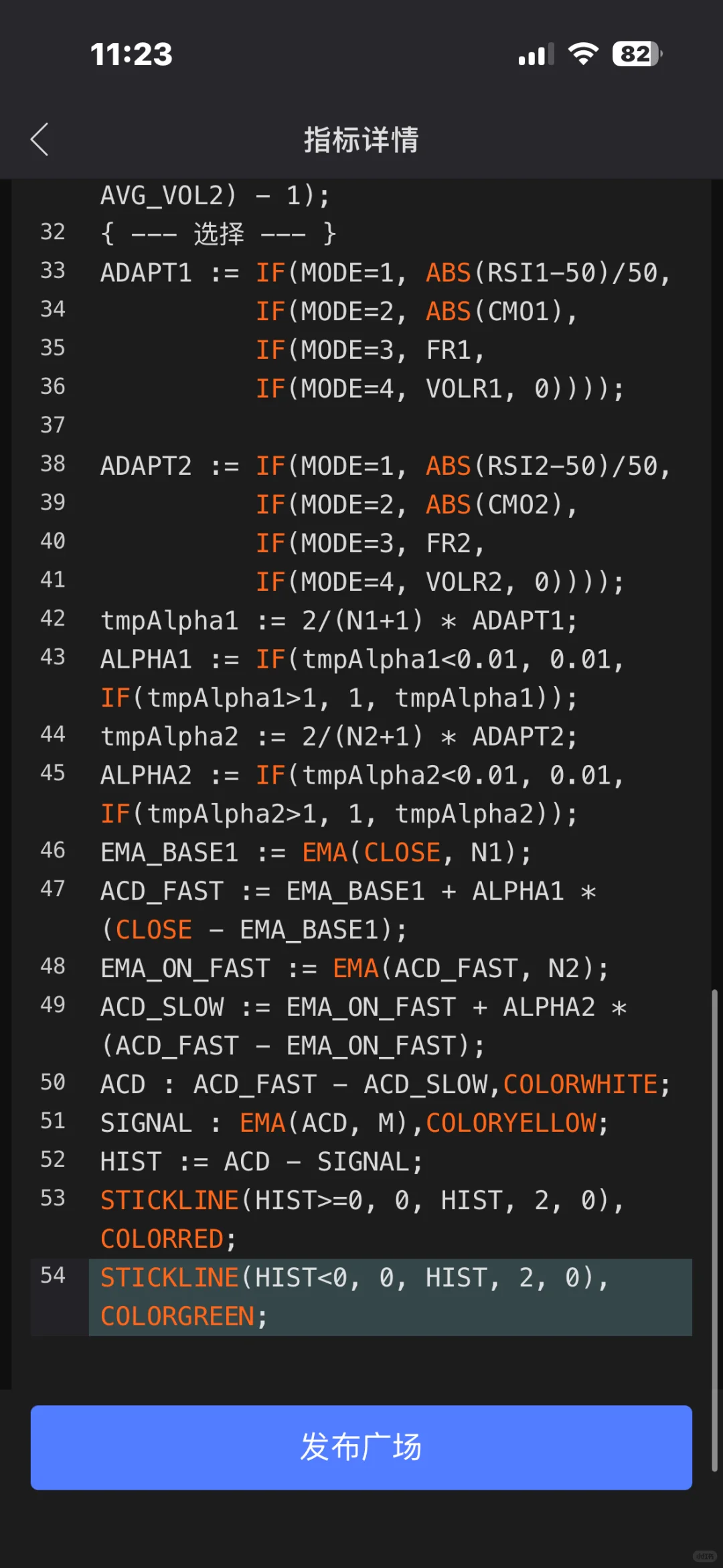723x1568 pixels.
Task: Tap the COLORRED keyword on line 53
Action: [162, 1239]
